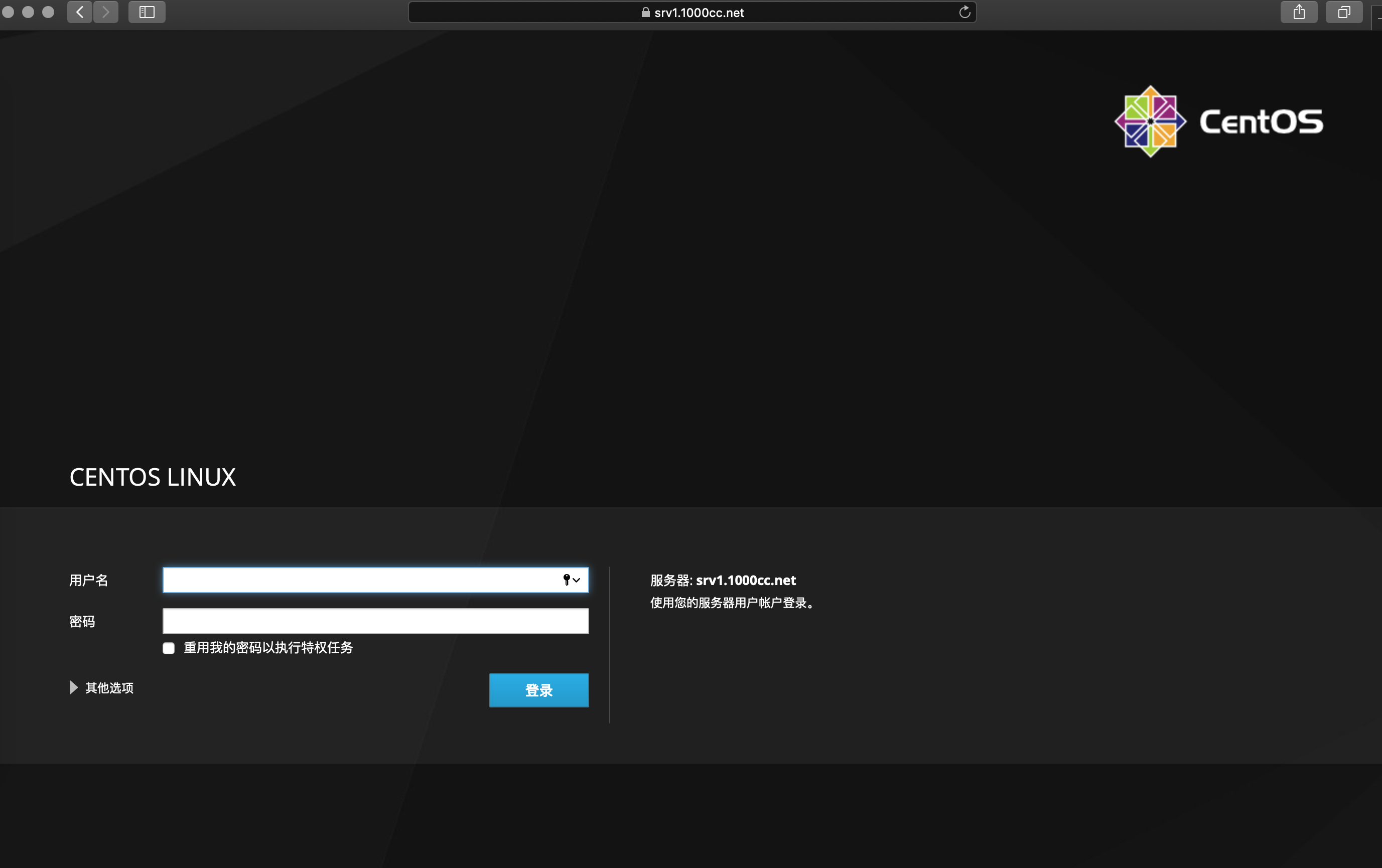Click the 密码 label
This screenshot has width=1382, height=868.
coord(82,621)
